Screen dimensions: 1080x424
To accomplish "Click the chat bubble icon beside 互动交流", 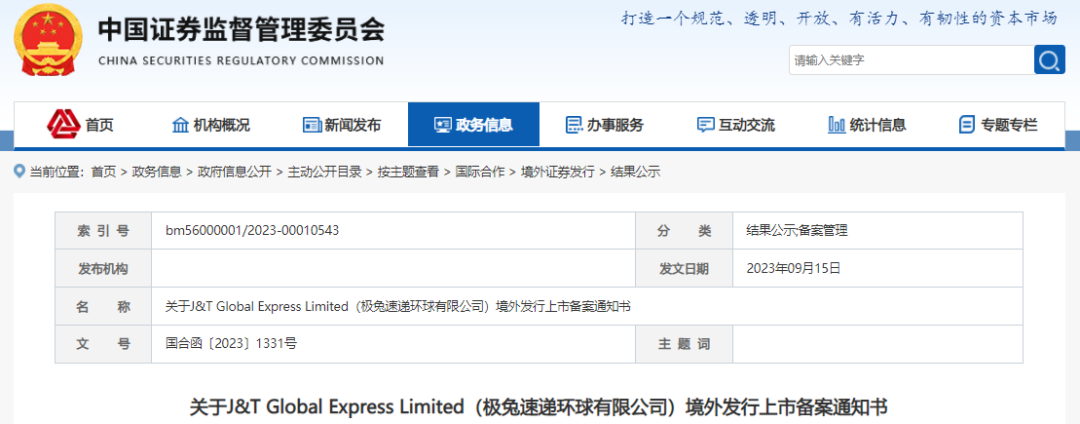I will (705, 125).
